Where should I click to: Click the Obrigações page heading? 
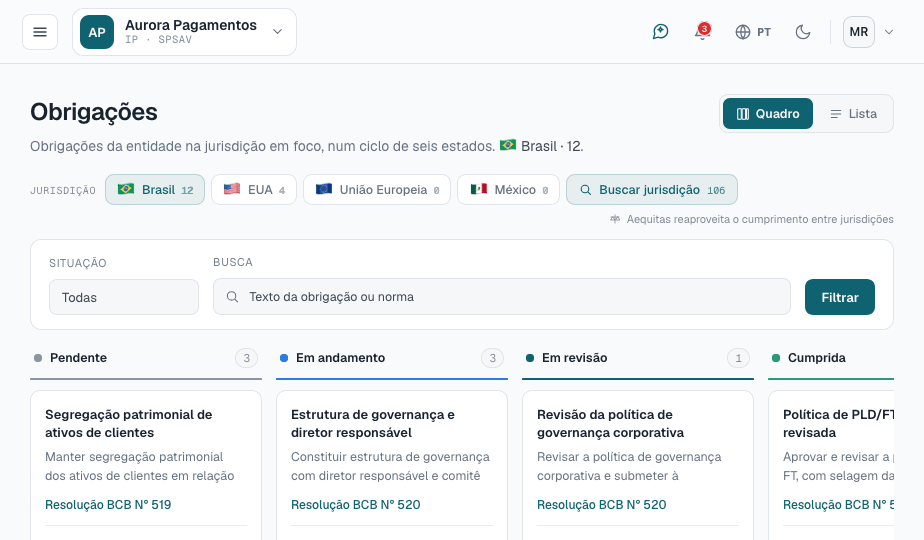coord(94,112)
